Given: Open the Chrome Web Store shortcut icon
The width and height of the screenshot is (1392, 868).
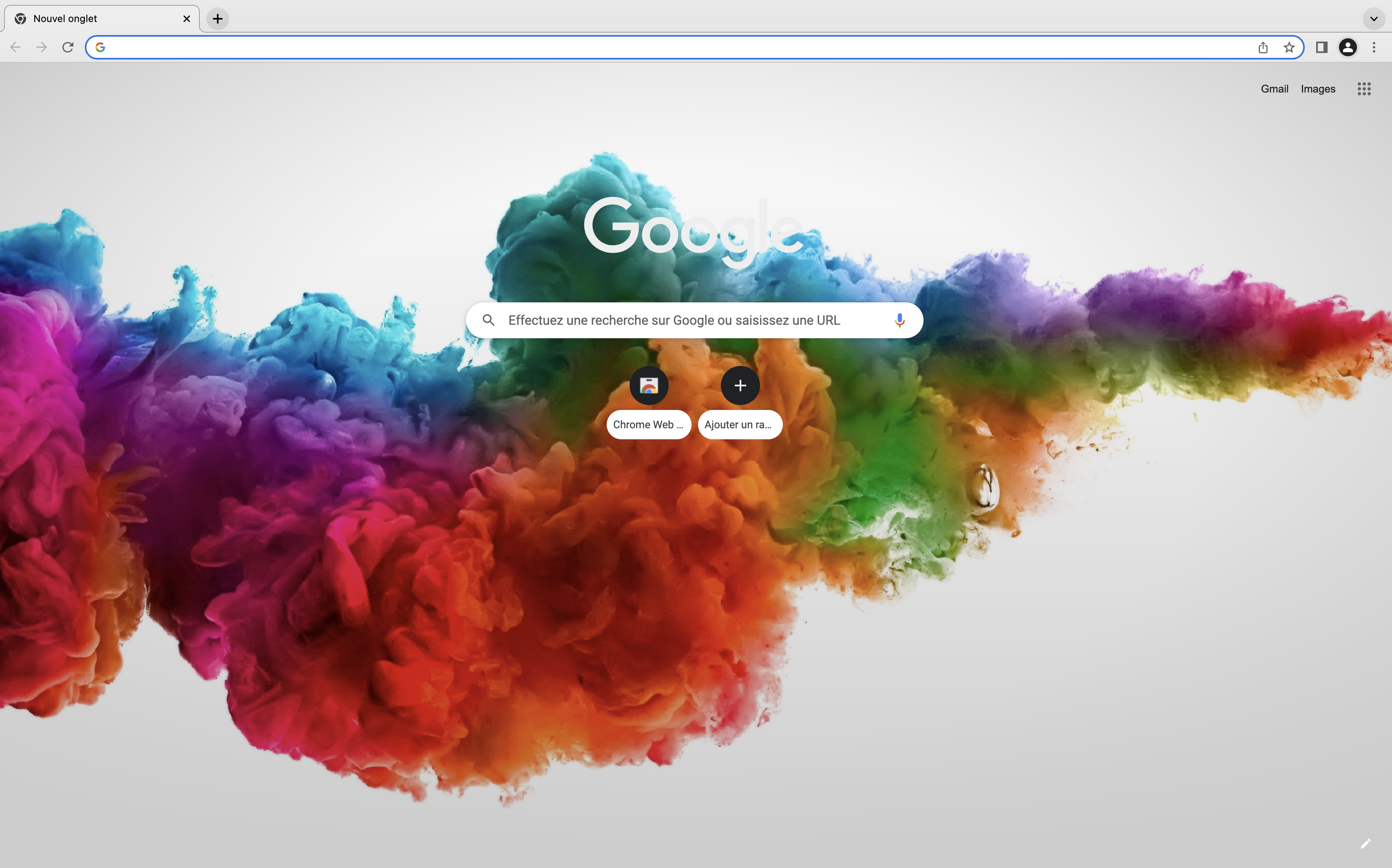Looking at the screenshot, I should pyautogui.click(x=649, y=386).
